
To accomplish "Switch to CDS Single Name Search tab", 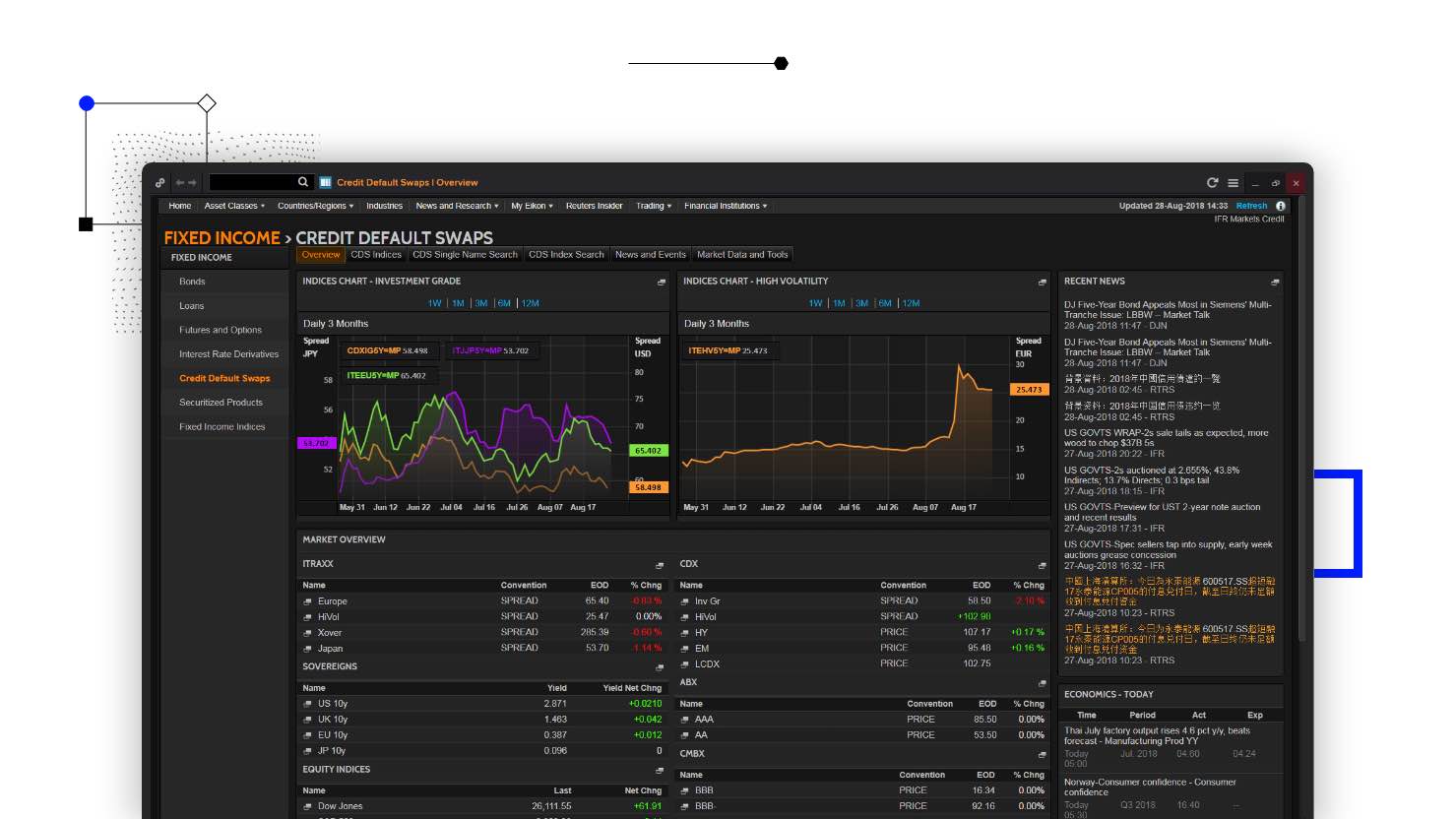I will [x=465, y=255].
